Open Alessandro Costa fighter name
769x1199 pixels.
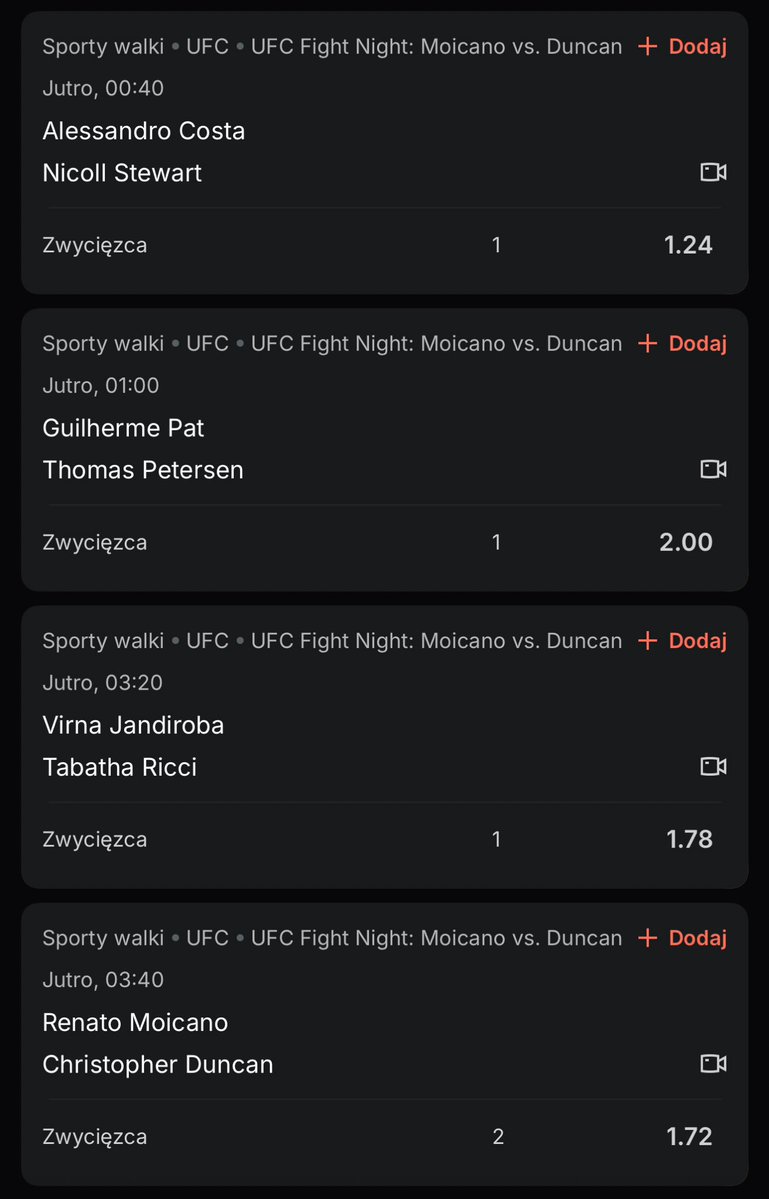(x=144, y=131)
